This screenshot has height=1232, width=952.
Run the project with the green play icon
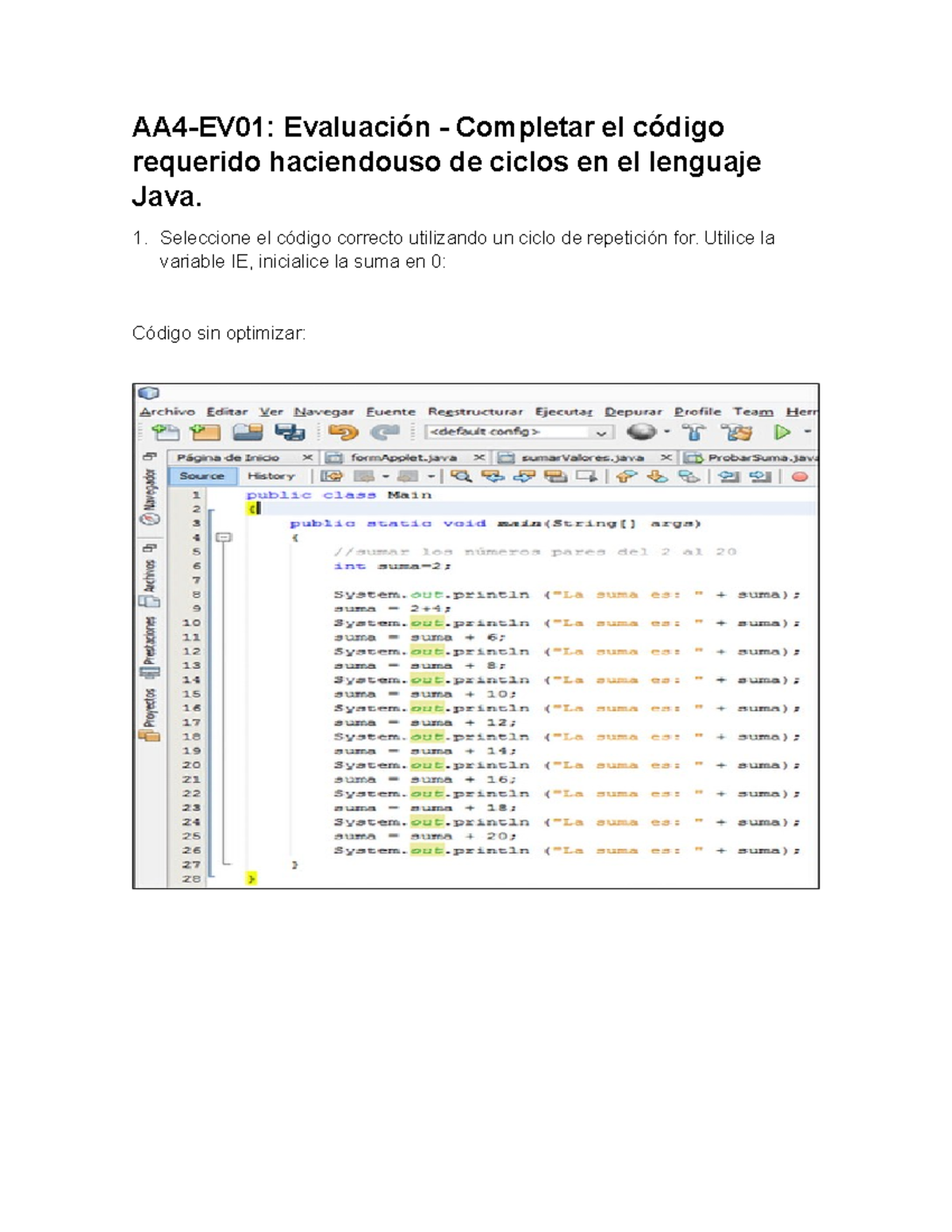[782, 431]
